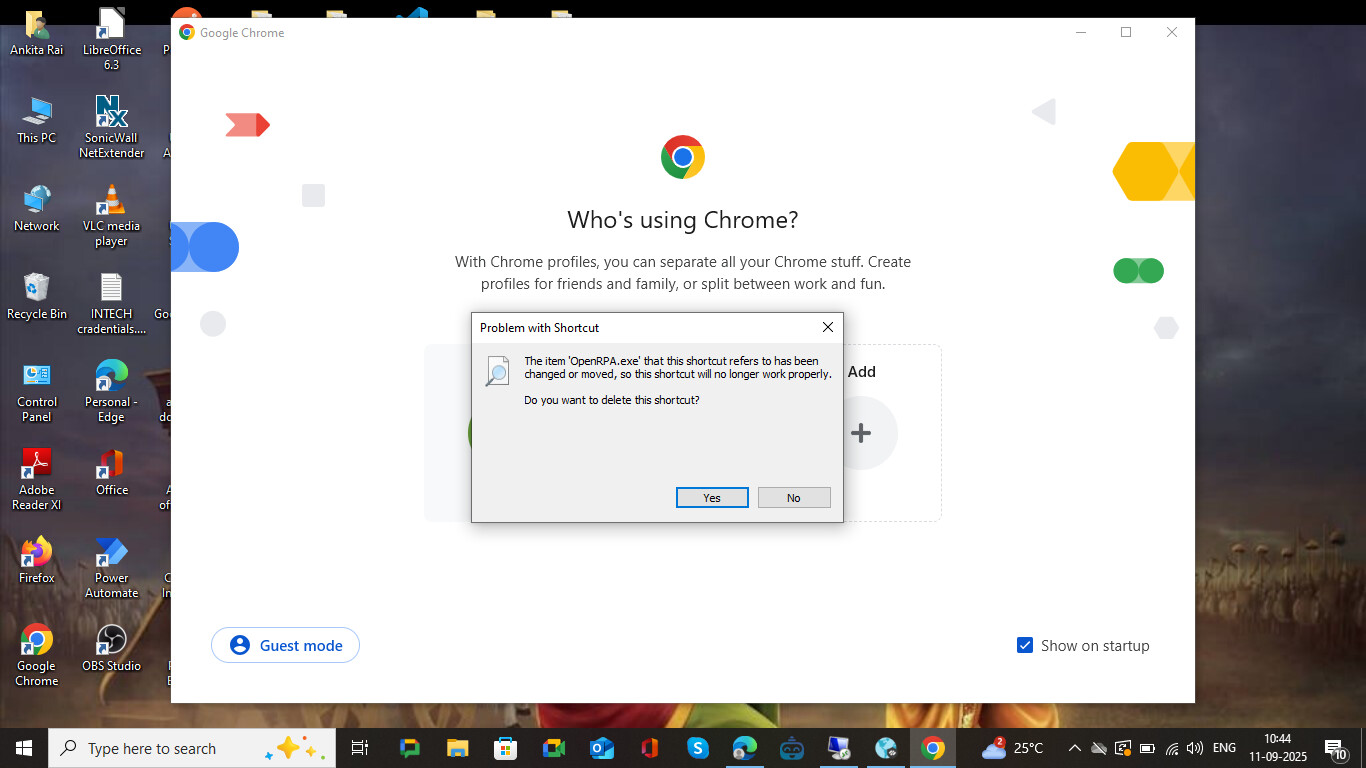This screenshot has width=1366, height=768.
Task: Uncheck the Show on startup checkbox
Action: point(1024,645)
